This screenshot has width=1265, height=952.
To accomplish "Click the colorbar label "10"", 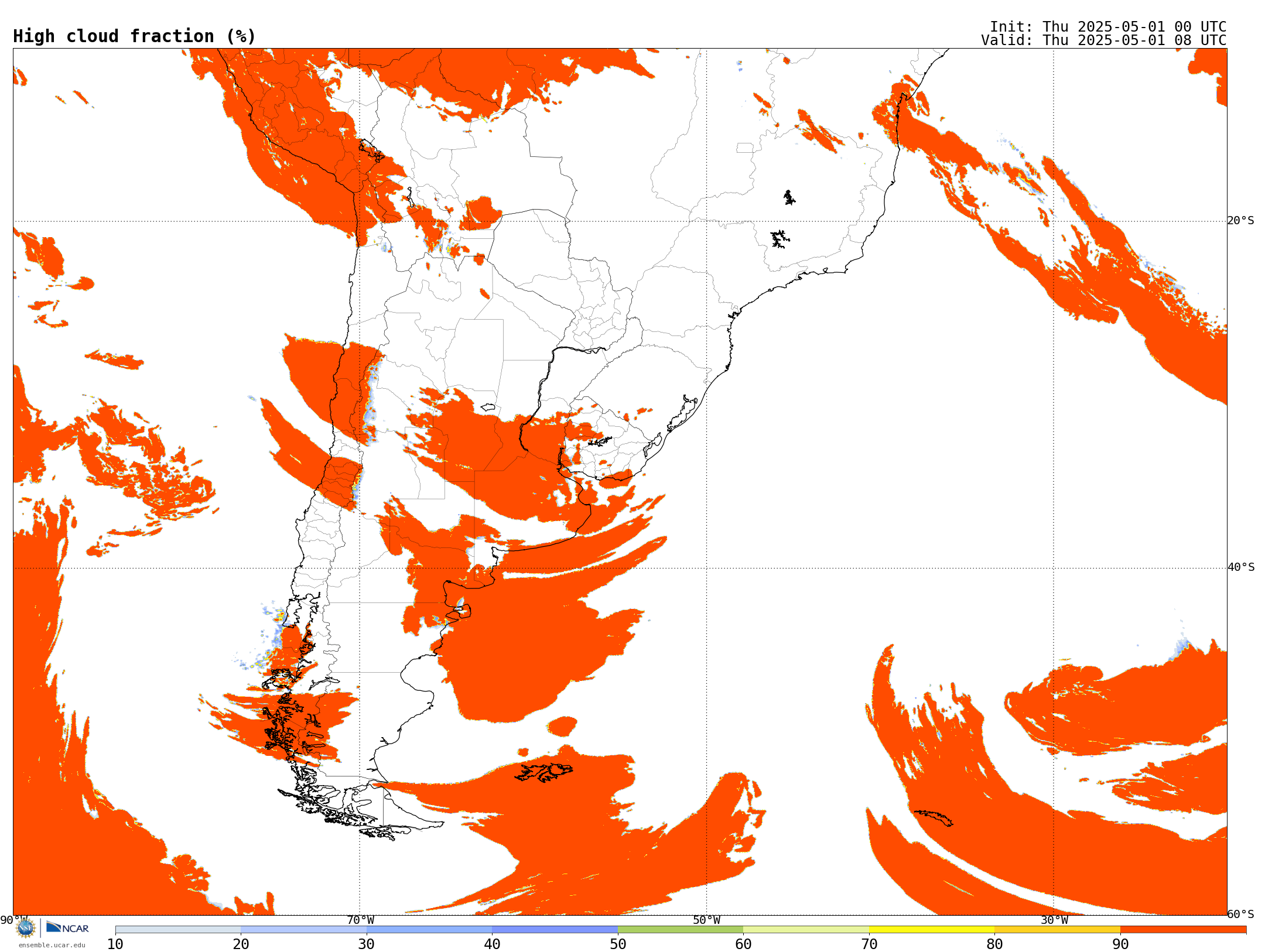I will tap(115, 944).
